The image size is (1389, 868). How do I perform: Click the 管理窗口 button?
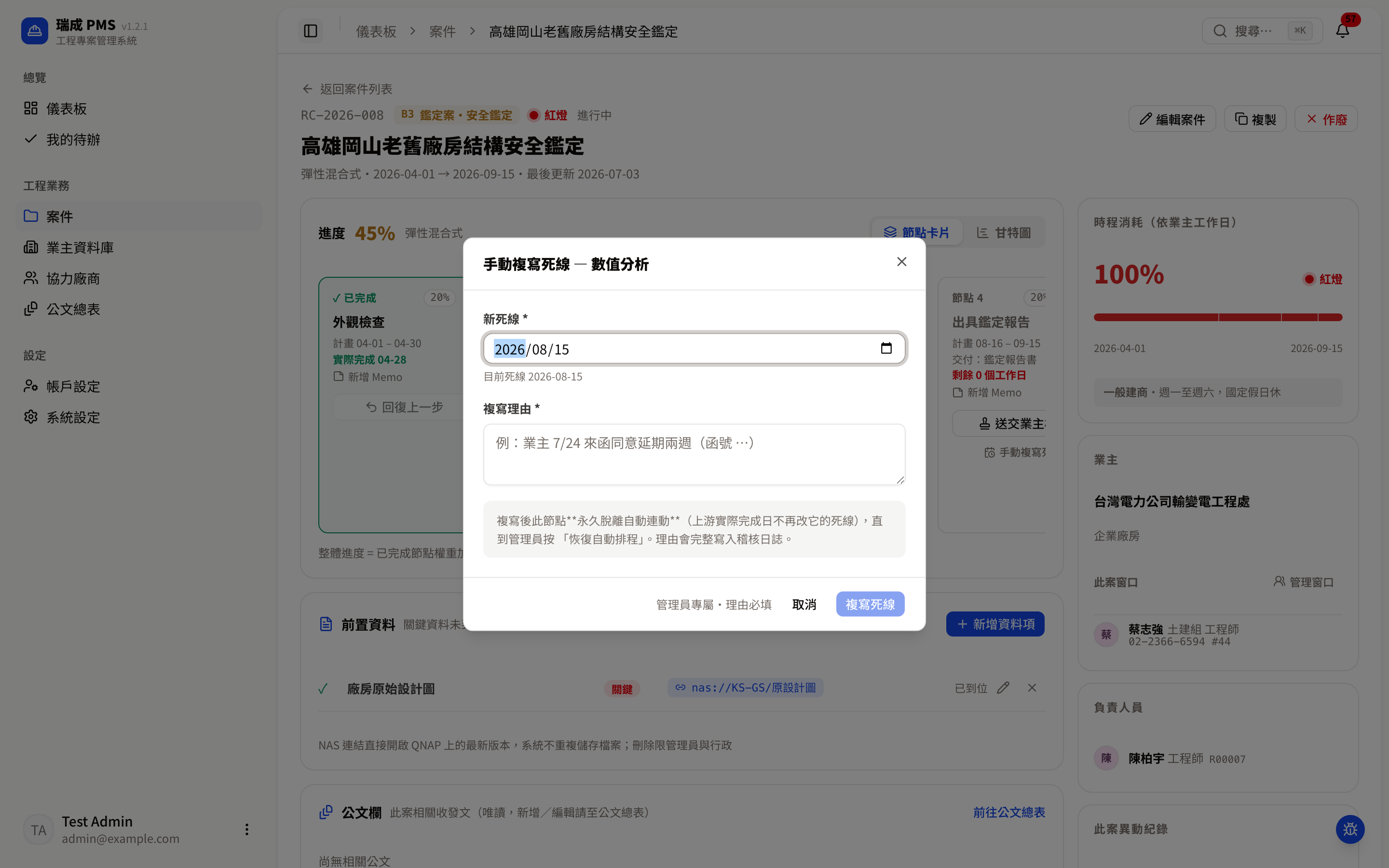(x=1304, y=582)
